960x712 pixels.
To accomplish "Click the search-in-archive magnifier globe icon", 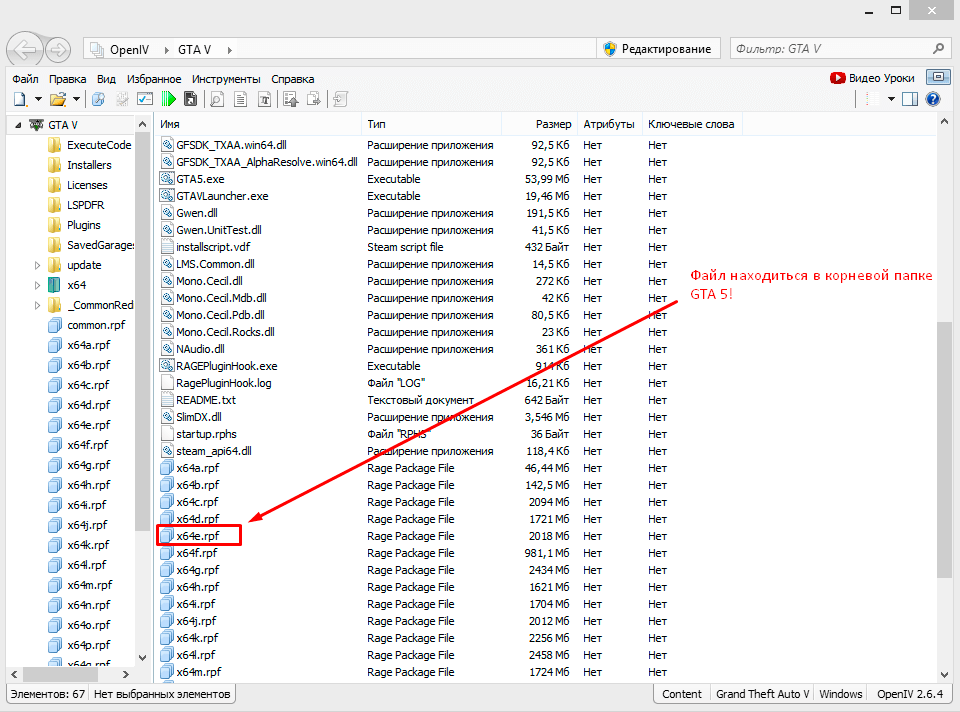I will coord(99,99).
